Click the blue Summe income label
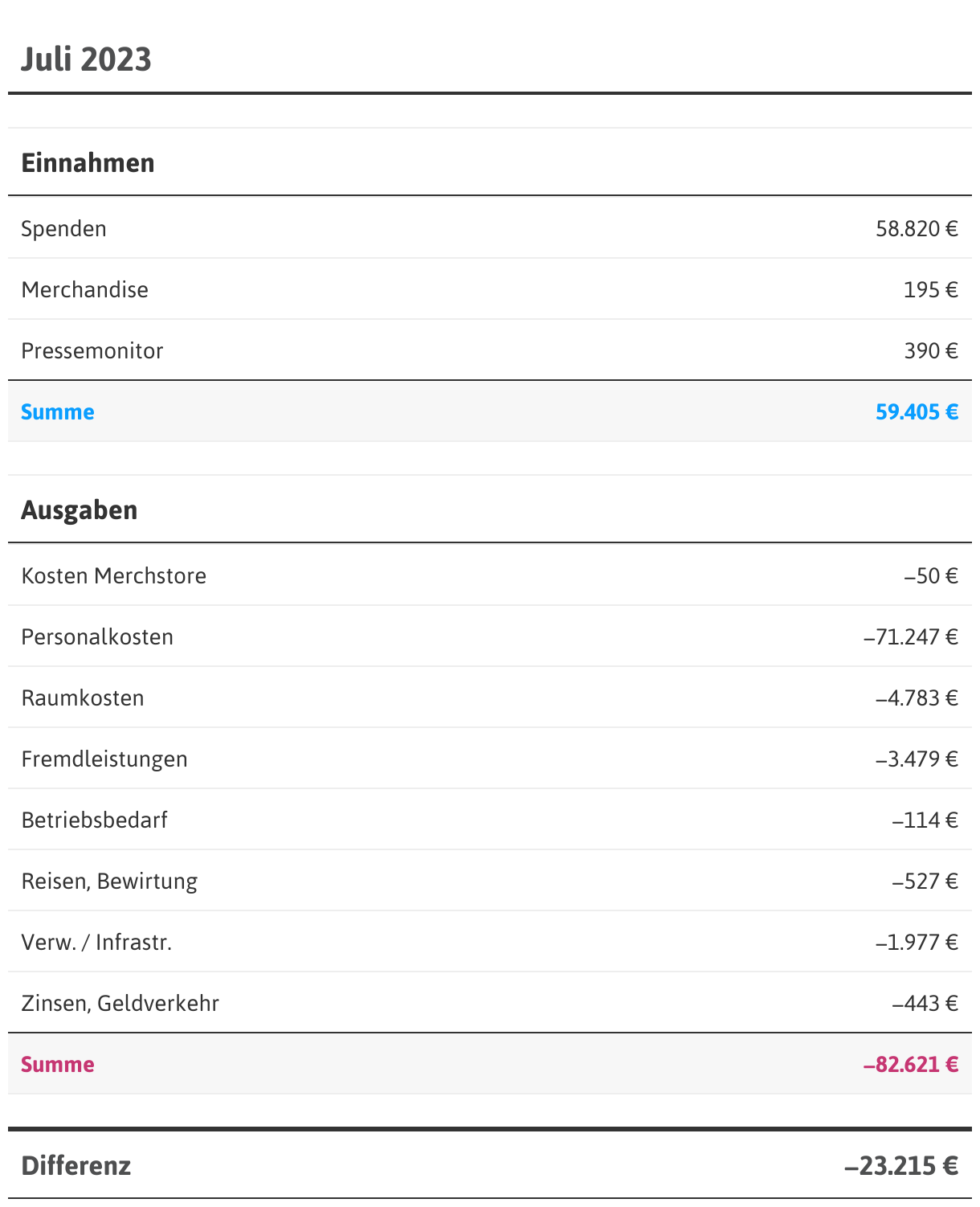The image size is (980, 1207). (x=58, y=412)
